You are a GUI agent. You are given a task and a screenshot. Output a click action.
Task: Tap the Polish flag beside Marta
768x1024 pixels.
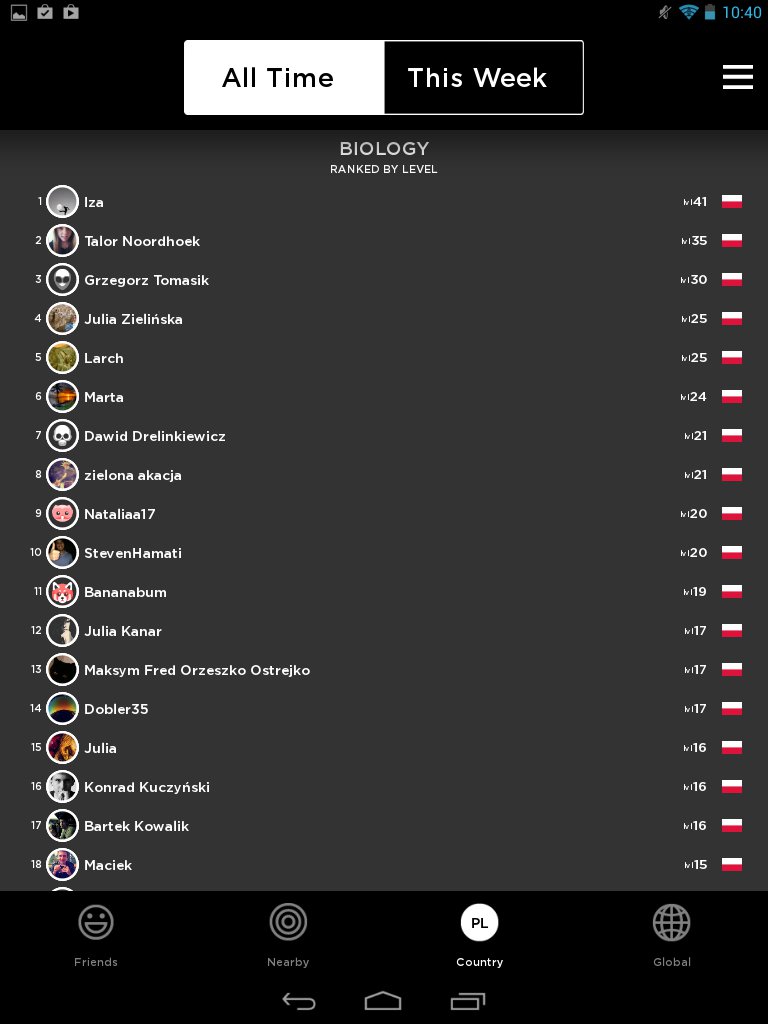click(731, 397)
